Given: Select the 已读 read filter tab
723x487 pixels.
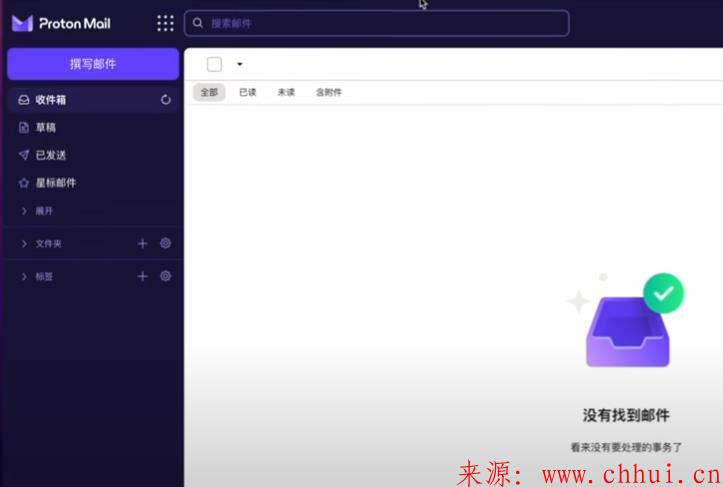Looking at the screenshot, I should click(x=248, y=92).
